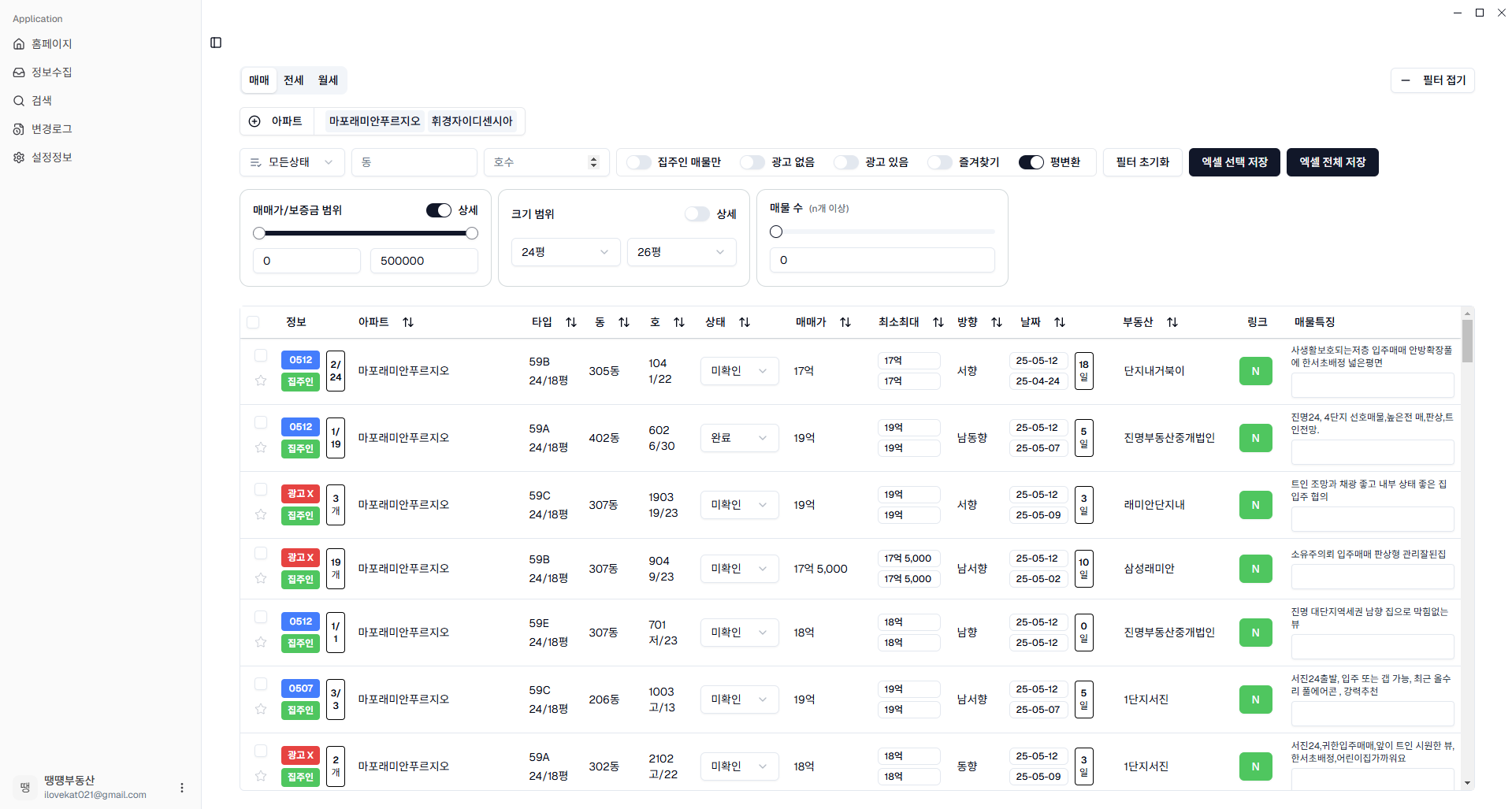Open the 24평 minimum size dropdown
Screen dimensions: 1512x809
pyautogui.click(x=566, y=252)
